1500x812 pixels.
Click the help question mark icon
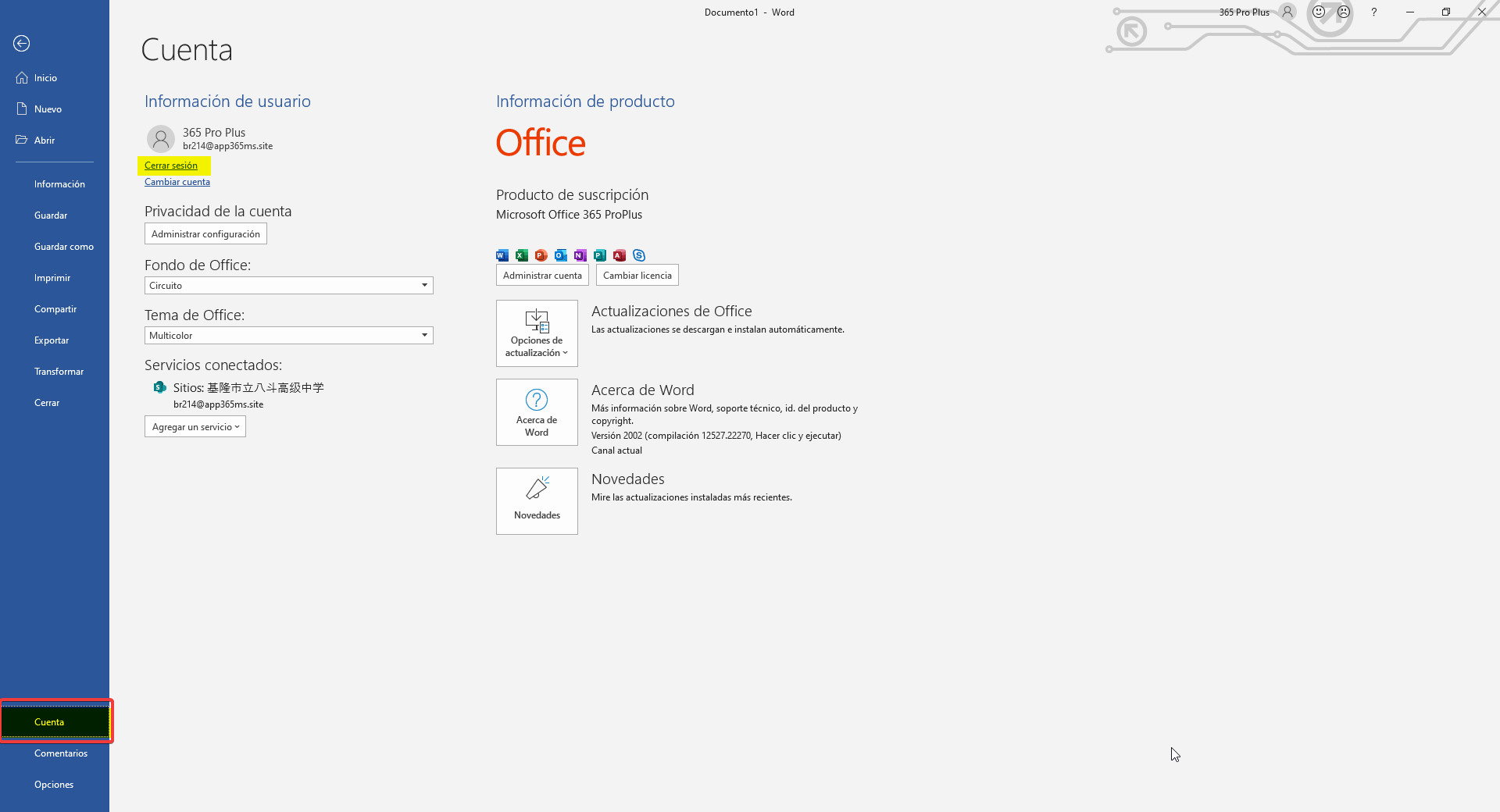tap(1373, 12)
